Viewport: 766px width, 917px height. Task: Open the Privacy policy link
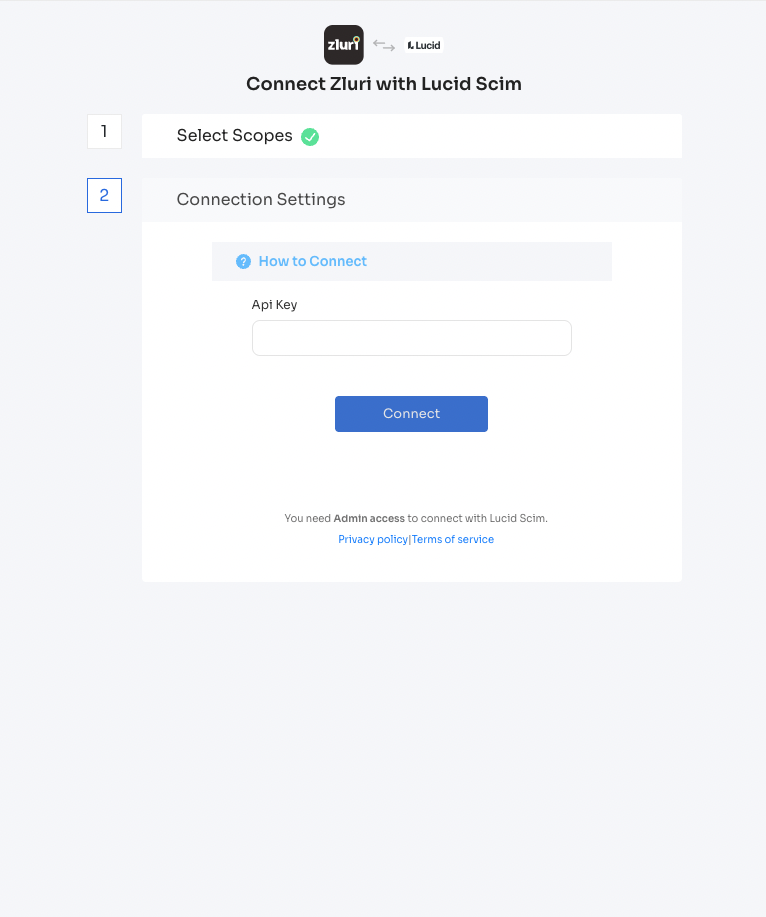pos(372,539)
